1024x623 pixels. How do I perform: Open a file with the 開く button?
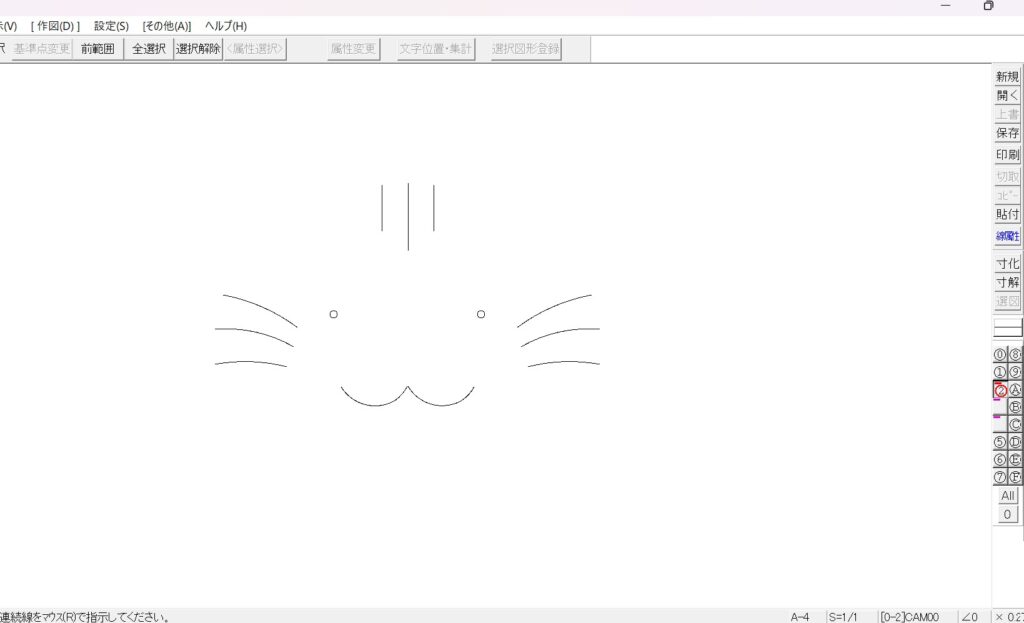tap(1007, 96)
